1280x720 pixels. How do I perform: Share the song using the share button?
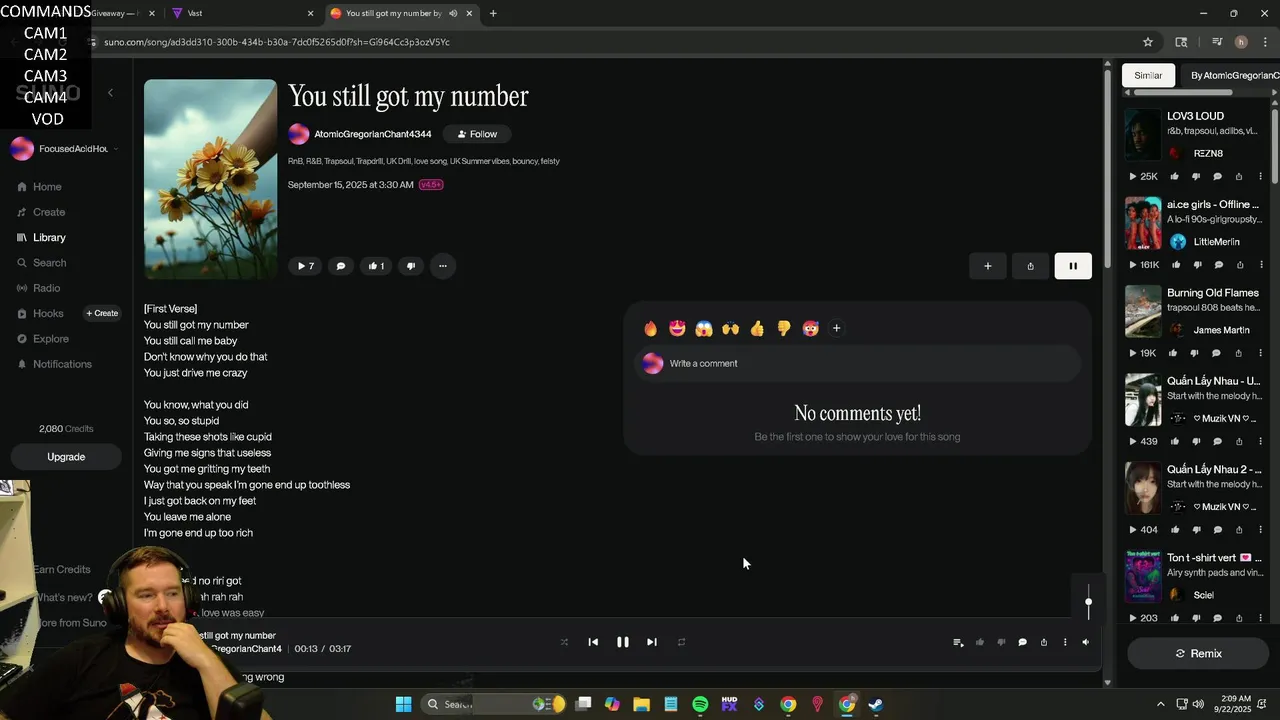[x=1030, y=266]
